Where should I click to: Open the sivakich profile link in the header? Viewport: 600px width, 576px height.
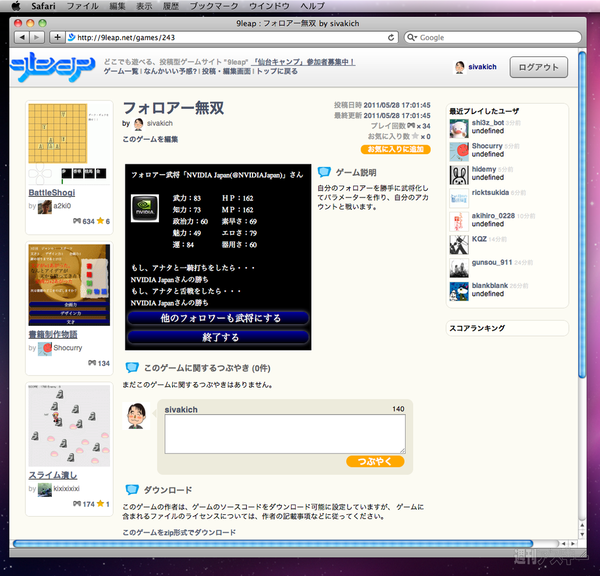click(x=482, y=67)
